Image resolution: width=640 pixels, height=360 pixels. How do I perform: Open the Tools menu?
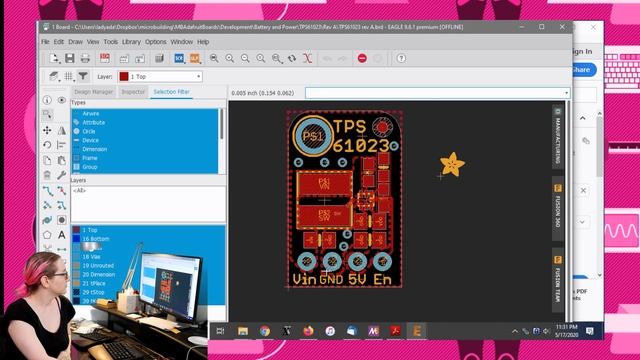[x=111, y=42]
